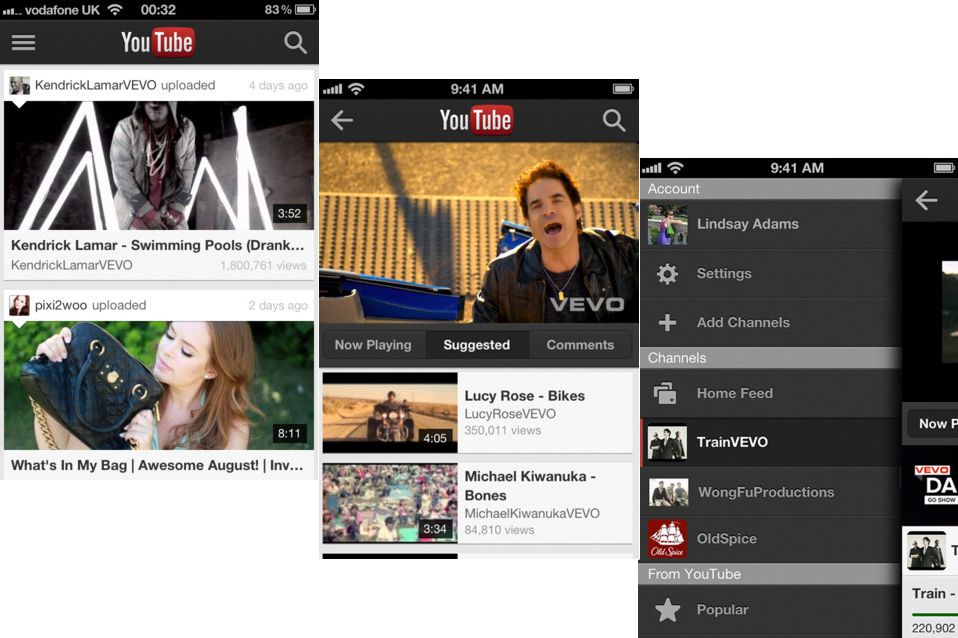Click the LucyRoseVEVO channel name

(510, 414)
